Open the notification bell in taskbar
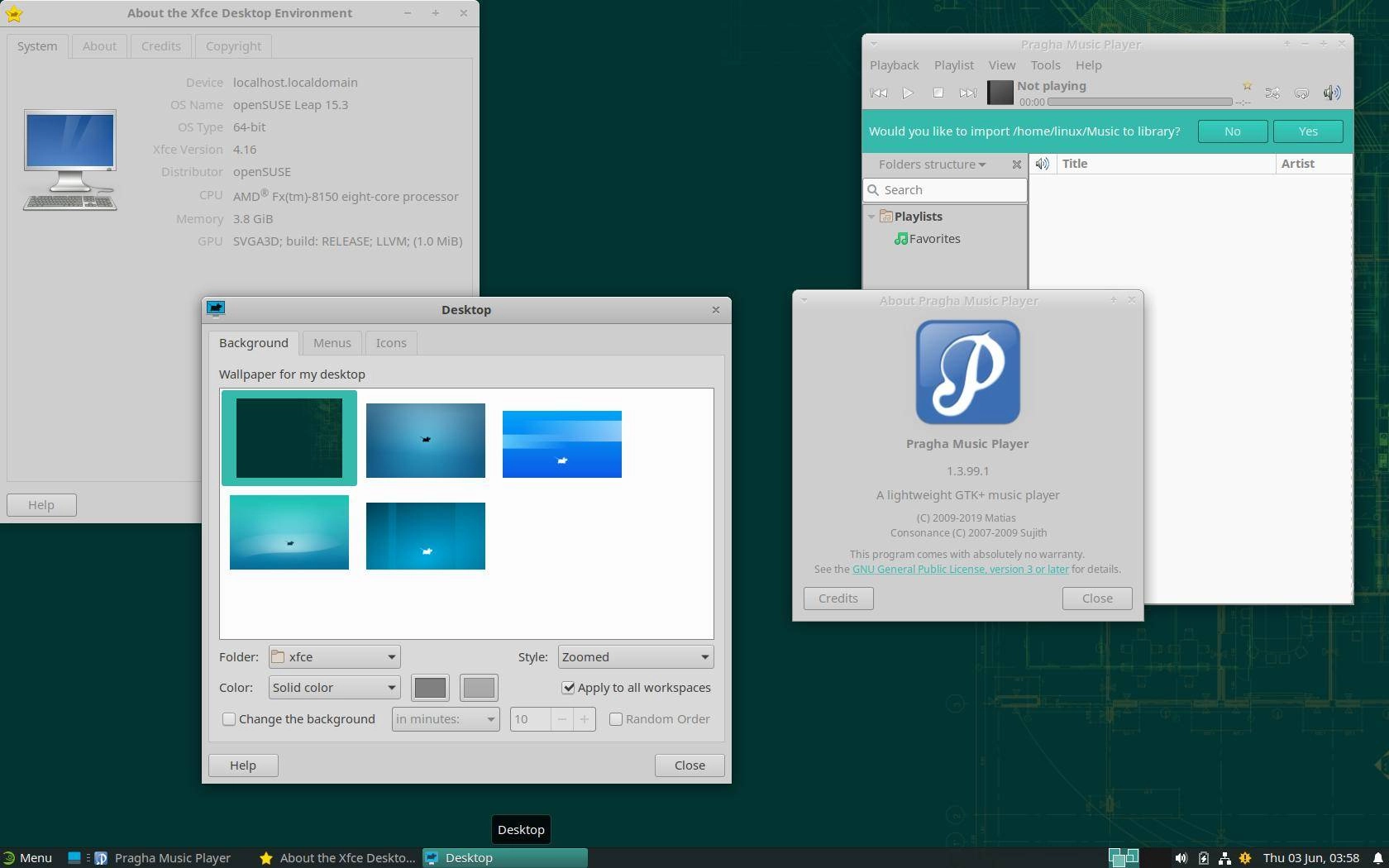 coord(1377,858)
